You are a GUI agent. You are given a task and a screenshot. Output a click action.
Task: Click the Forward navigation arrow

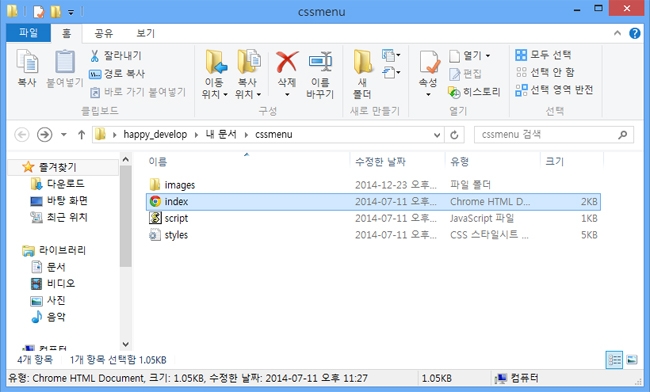44,135
